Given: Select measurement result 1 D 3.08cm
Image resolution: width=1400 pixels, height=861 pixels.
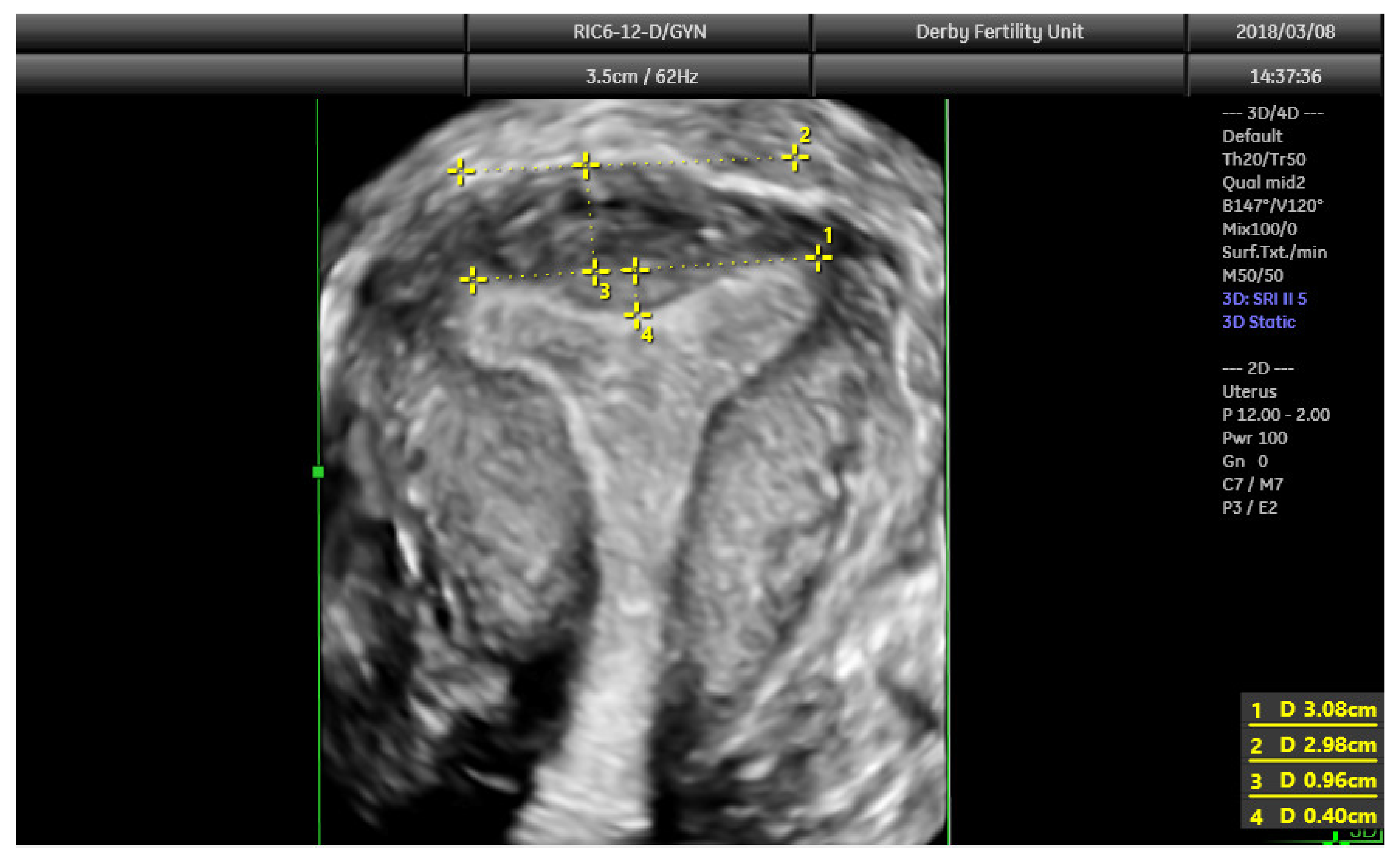Looking at the screenshot, I should point(1313,709).
